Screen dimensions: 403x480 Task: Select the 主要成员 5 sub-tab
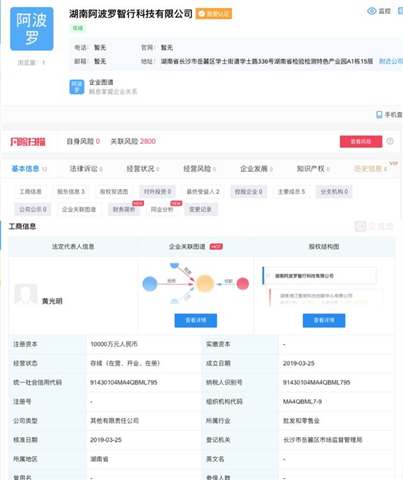click(x=291, y=192)
